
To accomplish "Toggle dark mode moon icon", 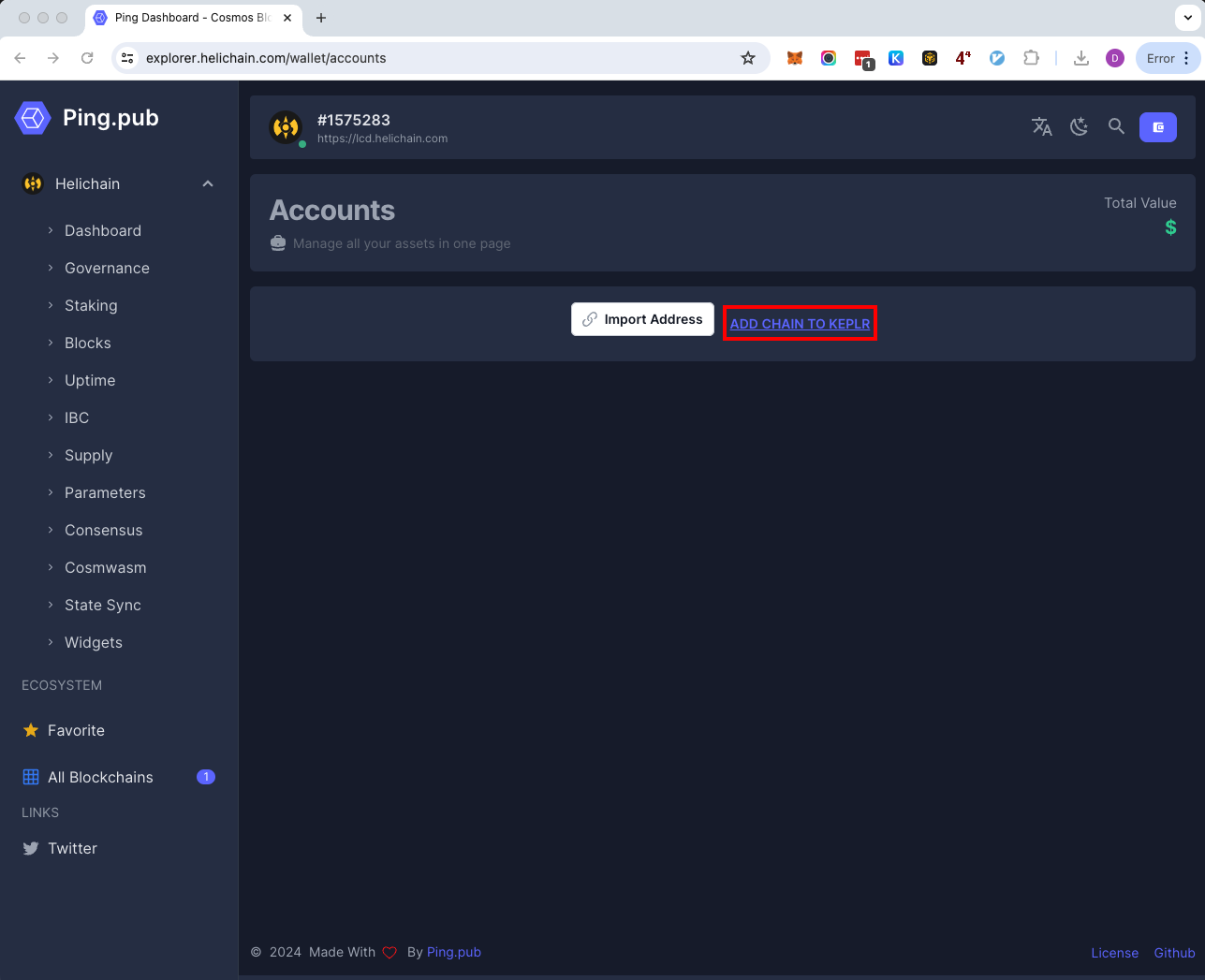I will coord(1079,127).
